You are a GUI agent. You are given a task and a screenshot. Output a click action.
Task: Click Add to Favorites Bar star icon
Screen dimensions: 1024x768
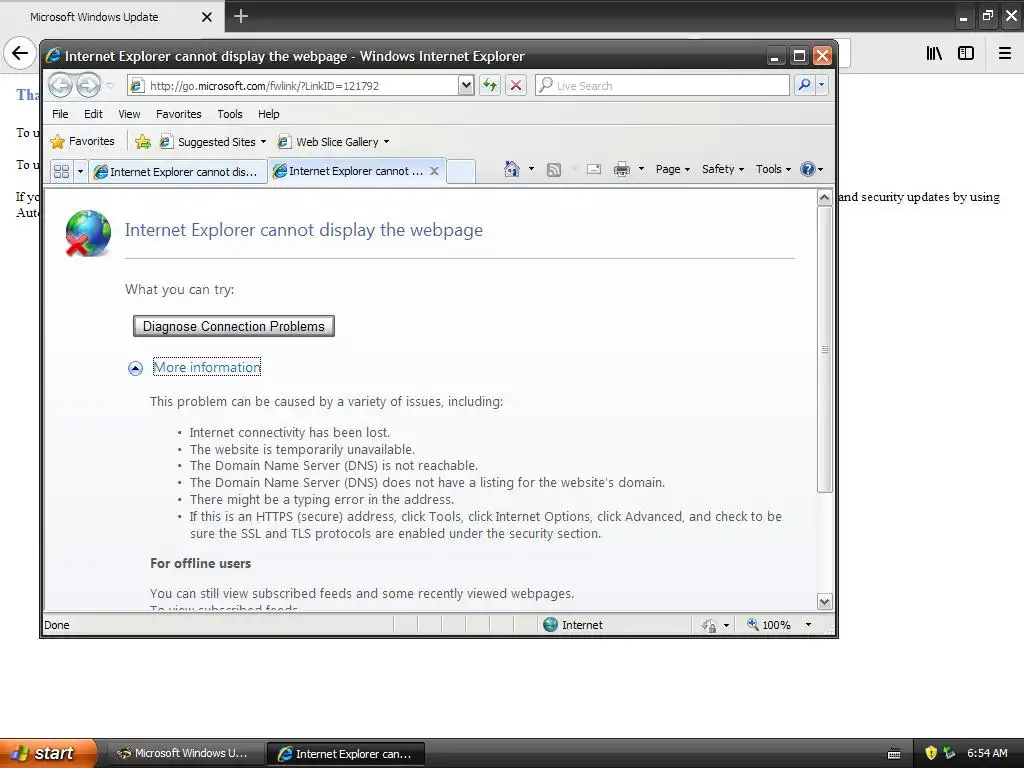(142, 141)
